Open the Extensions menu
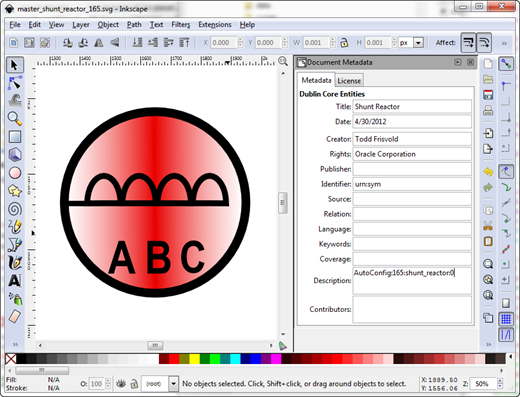This screenshot has width=520, height=397. coord(215,25)
